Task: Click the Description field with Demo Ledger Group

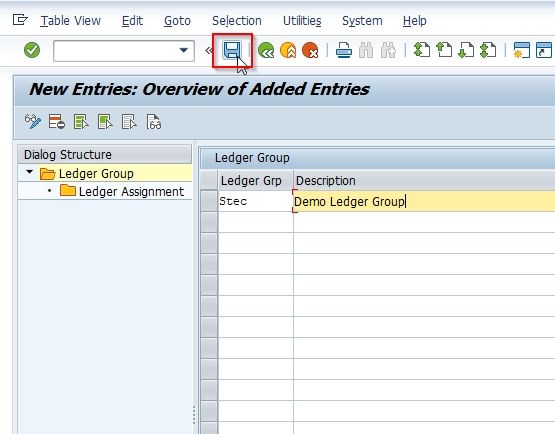Action: [424, 201]
